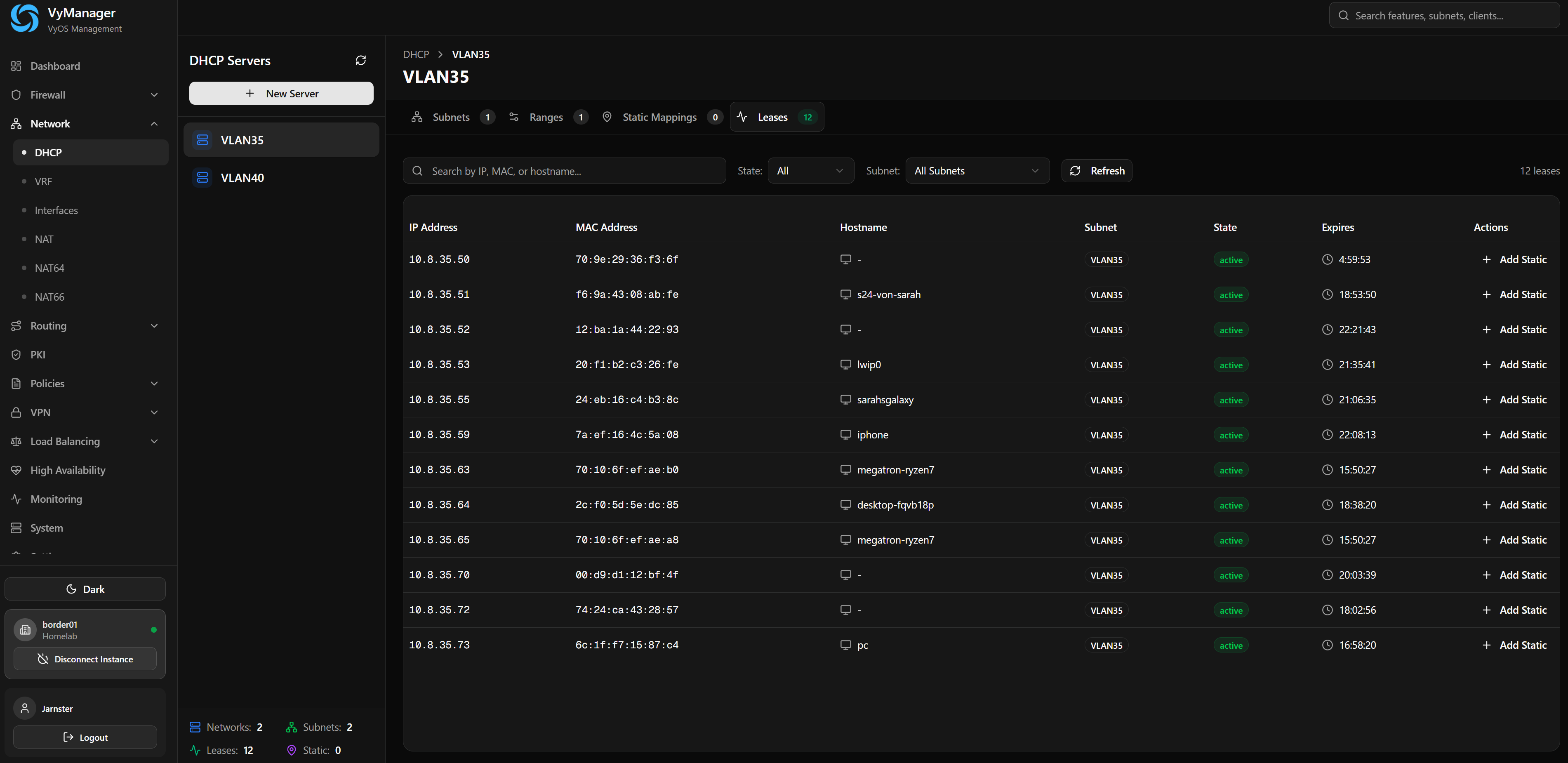
Task: Click the border01 instance icon
Action: tap(25, 630)
